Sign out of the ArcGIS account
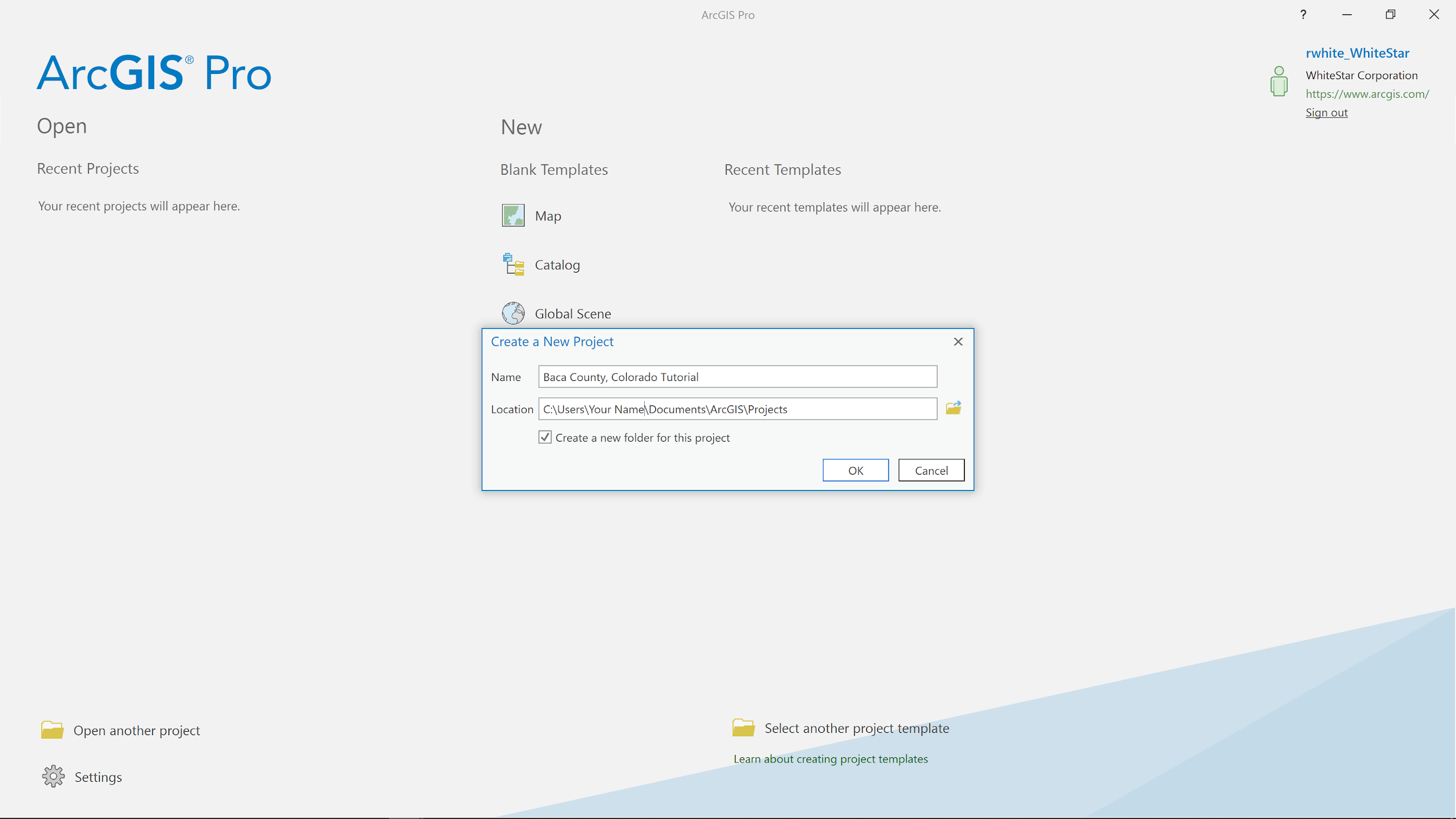 [1326, 112]
